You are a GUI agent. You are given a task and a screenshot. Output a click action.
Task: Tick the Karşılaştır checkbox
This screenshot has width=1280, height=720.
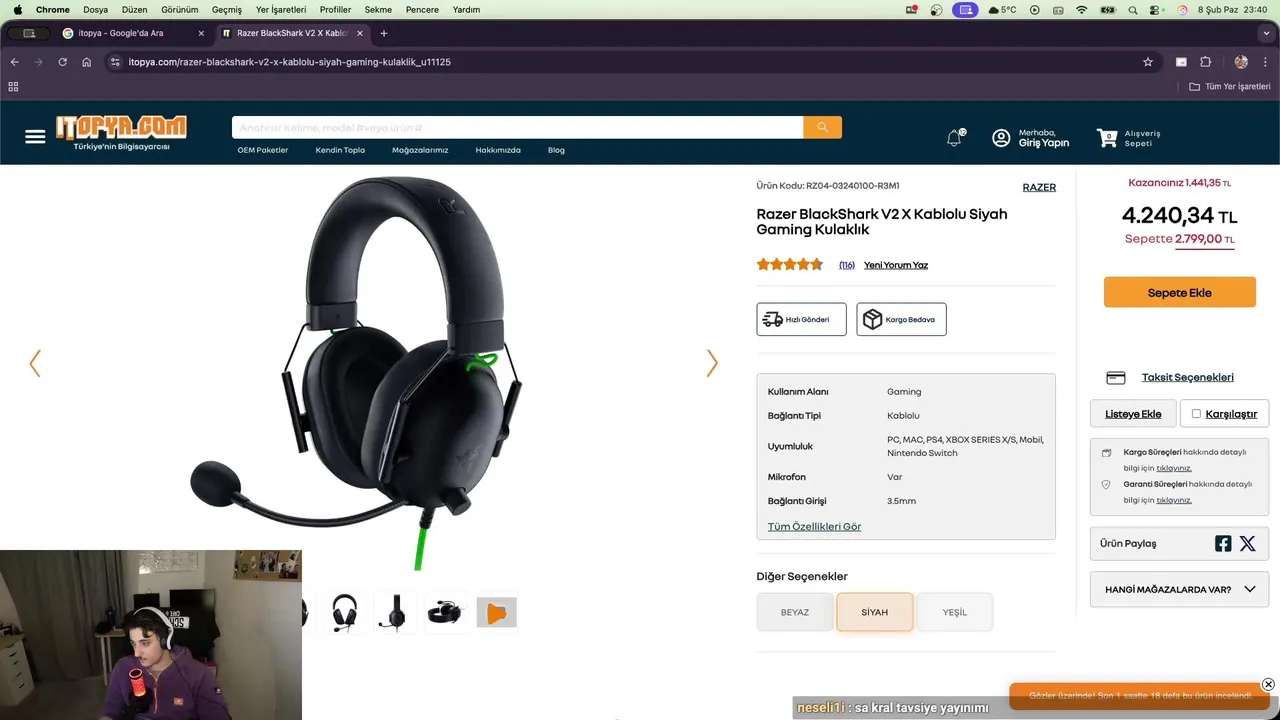[1196, 413]
